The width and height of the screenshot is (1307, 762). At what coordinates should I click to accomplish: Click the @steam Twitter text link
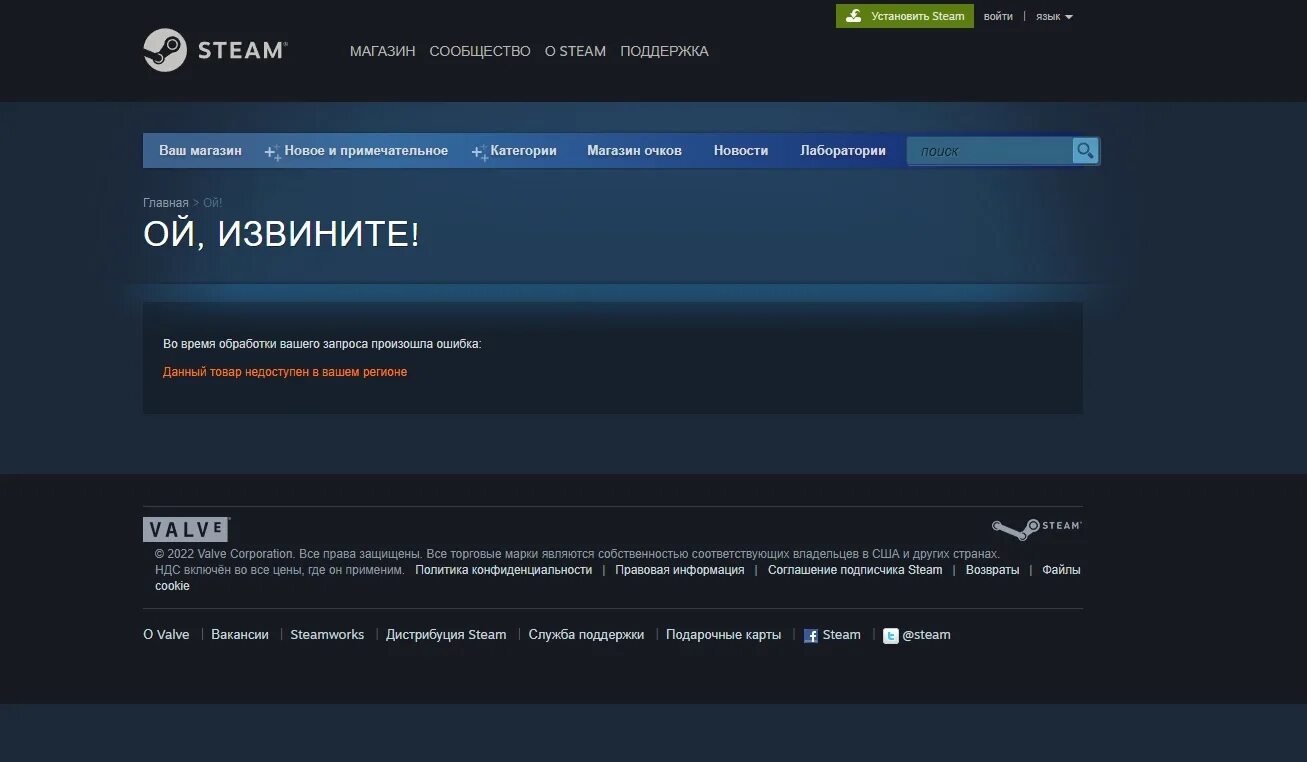tap(926, 635)
